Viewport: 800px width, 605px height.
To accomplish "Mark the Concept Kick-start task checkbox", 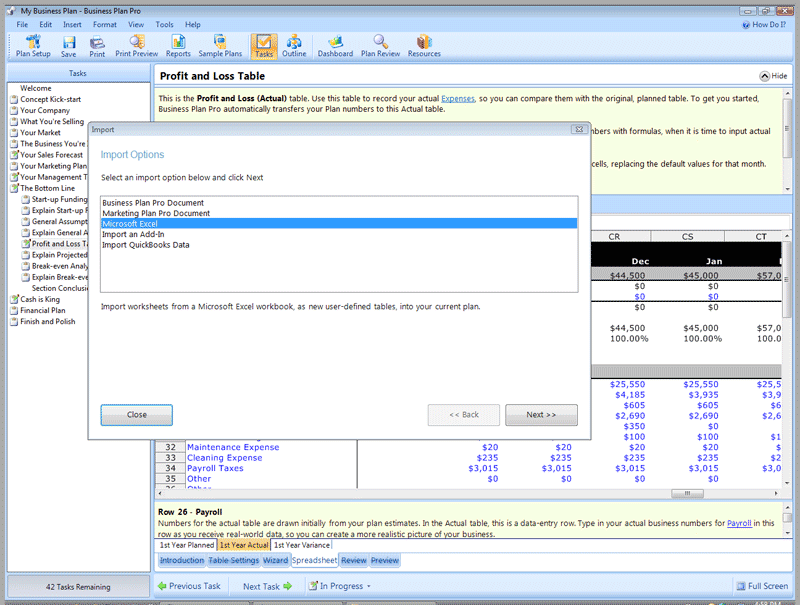I will 14,100.
